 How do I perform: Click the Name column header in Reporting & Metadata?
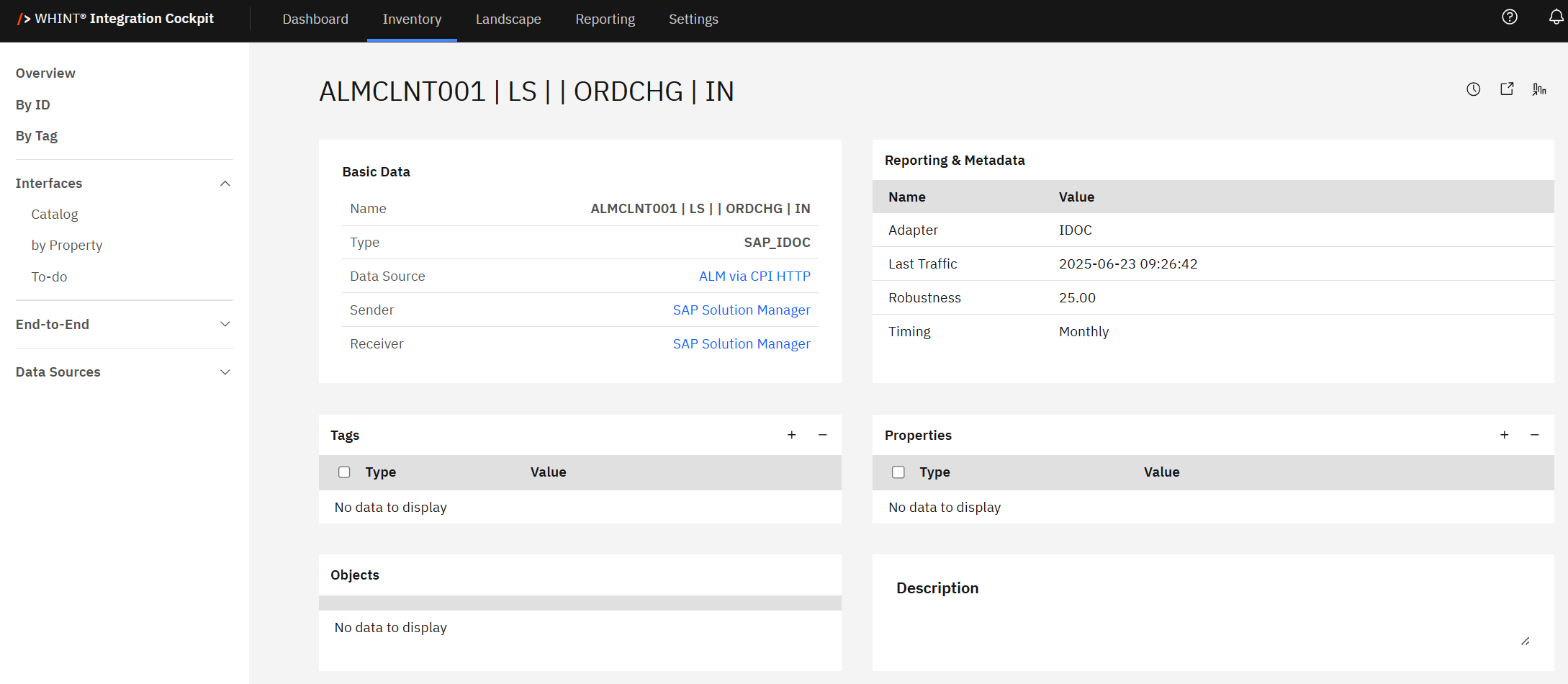point(907,197)
